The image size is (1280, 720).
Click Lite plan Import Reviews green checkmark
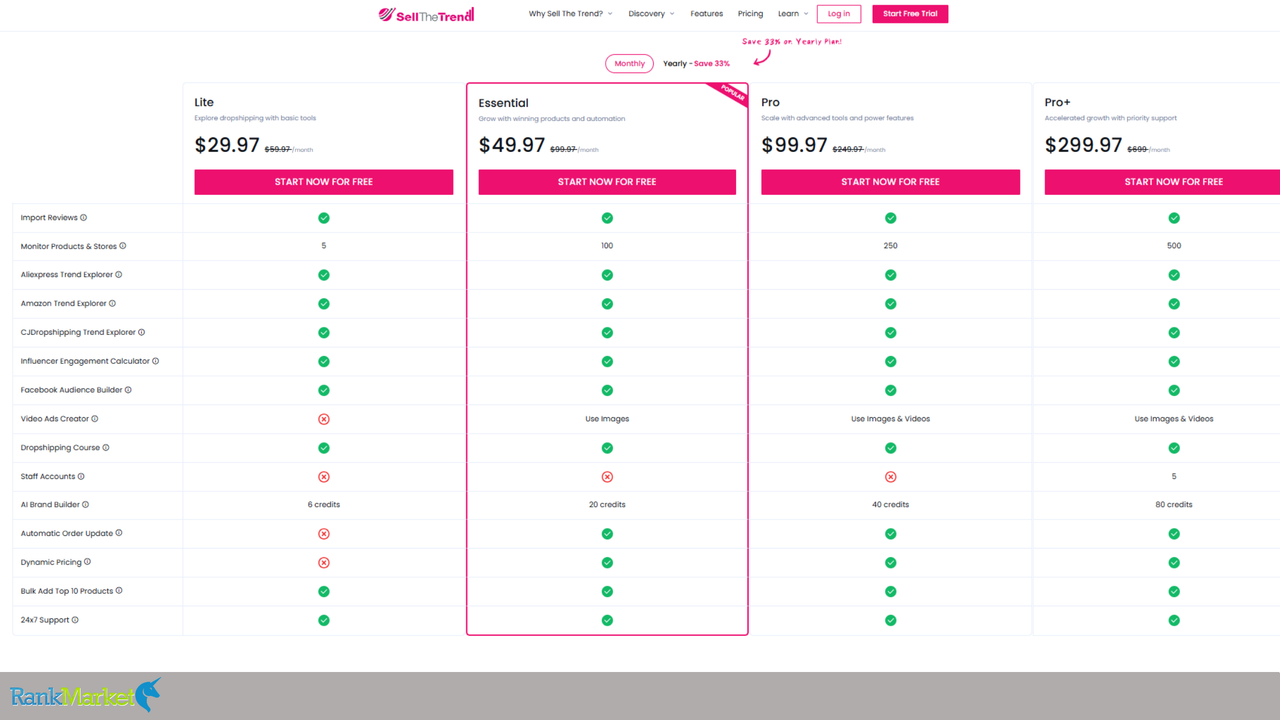click(324, 218)
